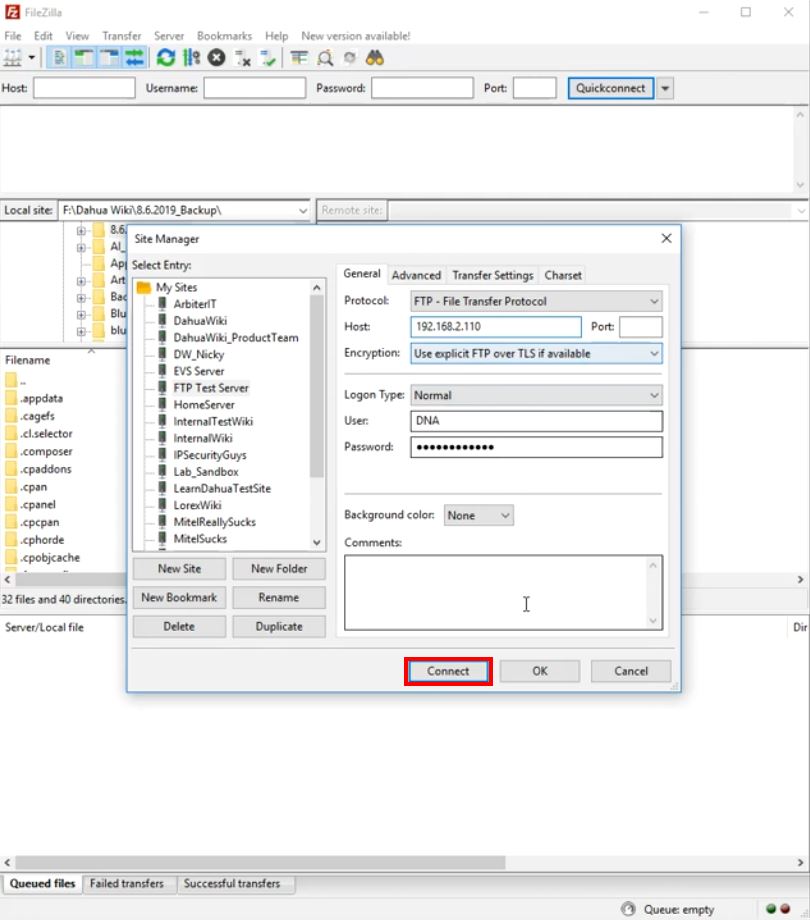Refresh file and folder lists
The height and width of the screenshot is (920, 810).
pos(166,58)
